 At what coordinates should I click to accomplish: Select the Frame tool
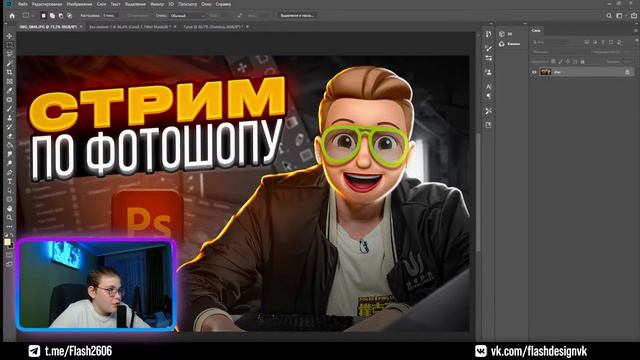coord(9,81)
